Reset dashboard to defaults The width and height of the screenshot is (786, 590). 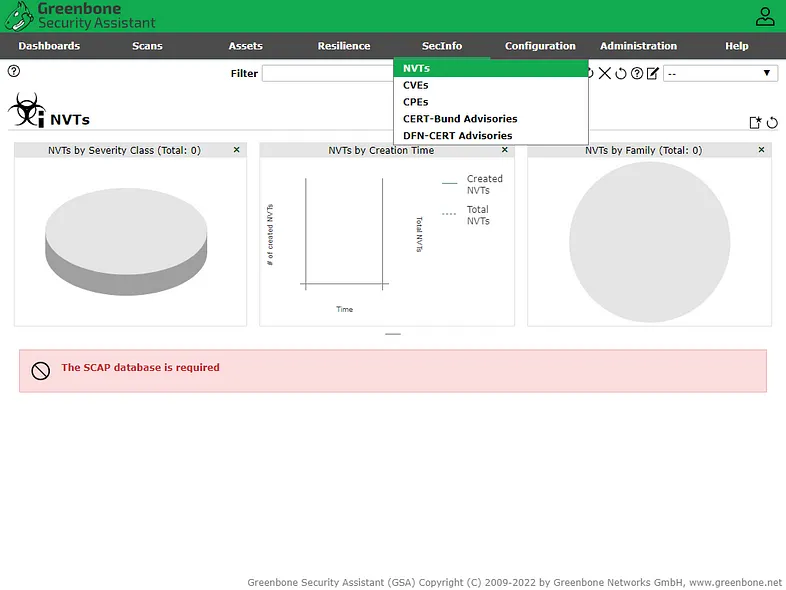coord(772,122)
